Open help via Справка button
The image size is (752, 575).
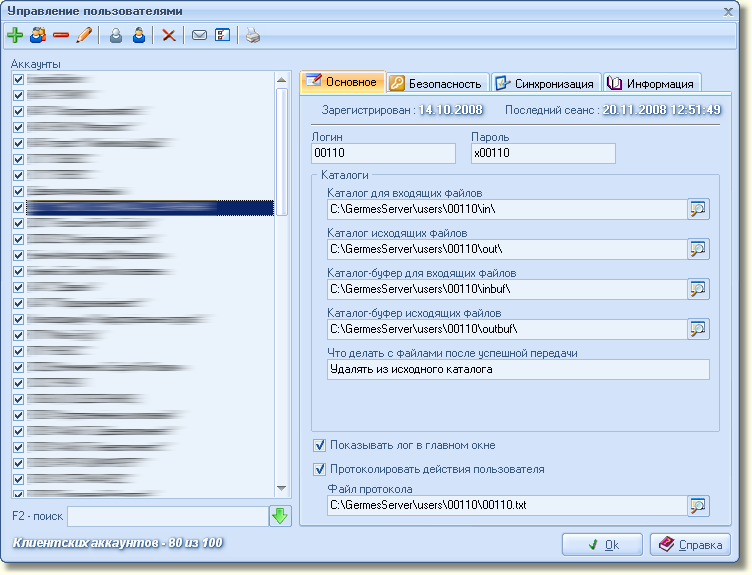[x=690, y=545]
